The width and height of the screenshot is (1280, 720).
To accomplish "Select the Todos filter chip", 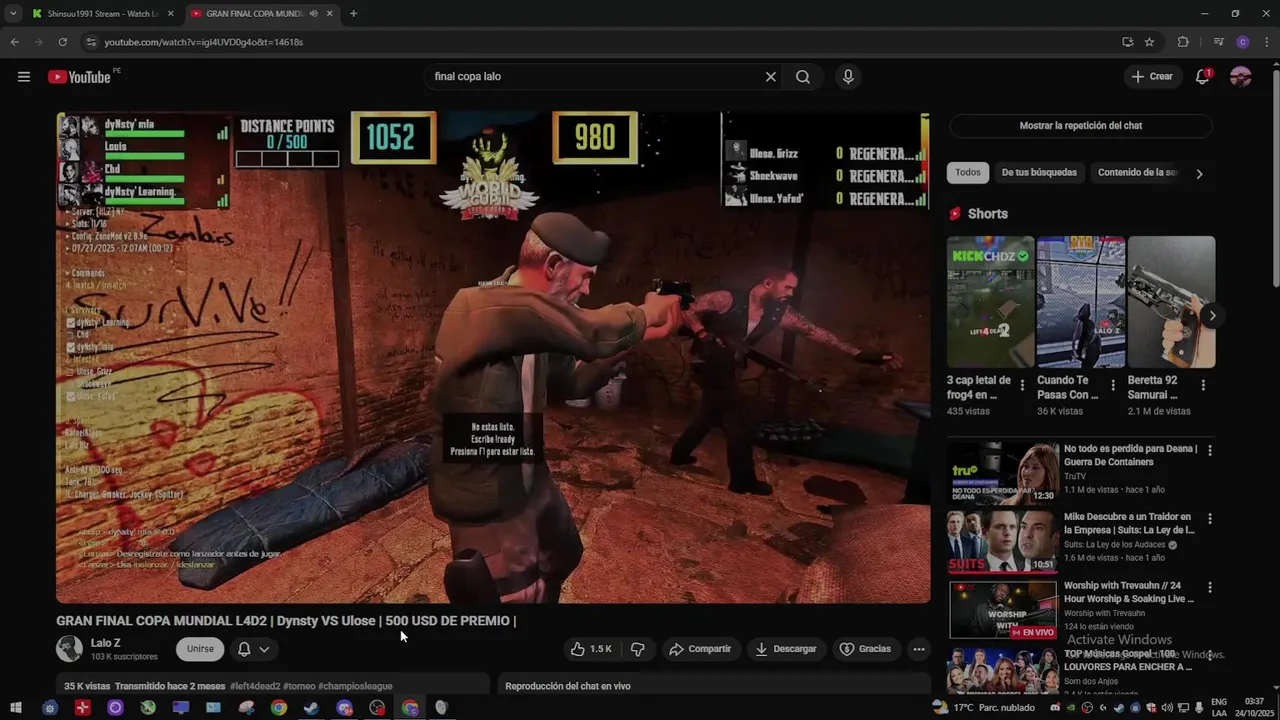I will point(968,173).
